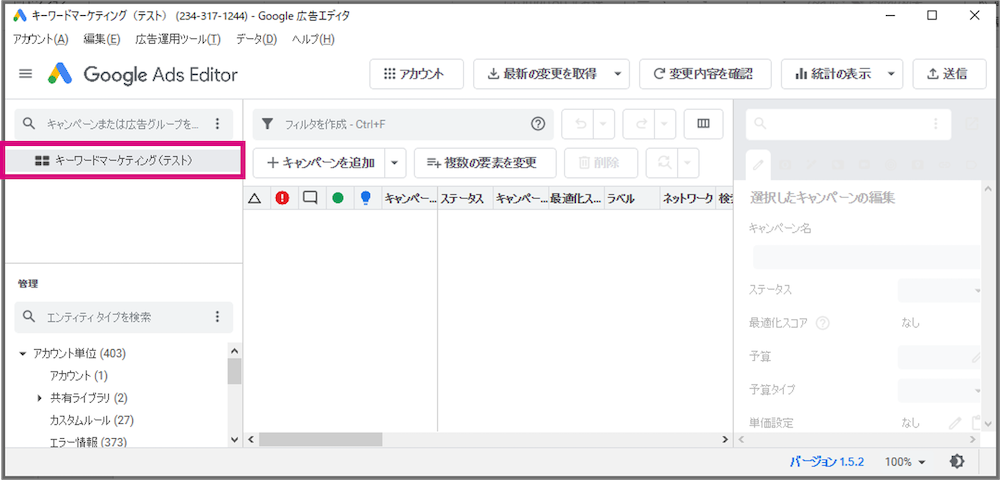Click the budget field pencil icon
The image size is (1000, 480).
coord(976,357)
